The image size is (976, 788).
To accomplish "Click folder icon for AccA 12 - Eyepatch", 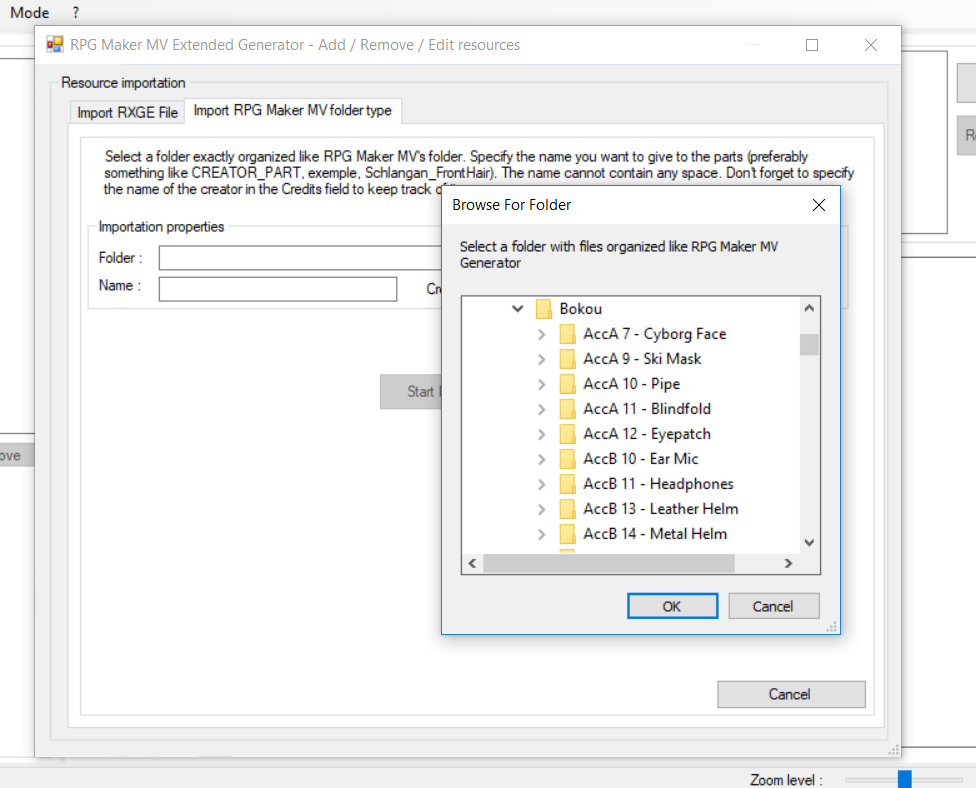I will click(x=567, y=434).
